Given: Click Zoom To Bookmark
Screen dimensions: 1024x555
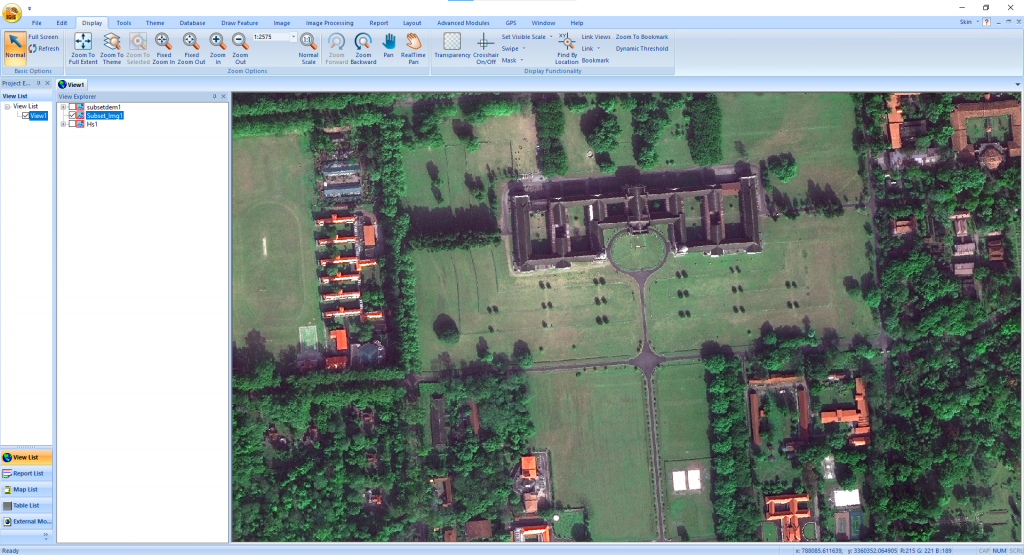Looking at the screenshot, I should click(x=641, y=37).
